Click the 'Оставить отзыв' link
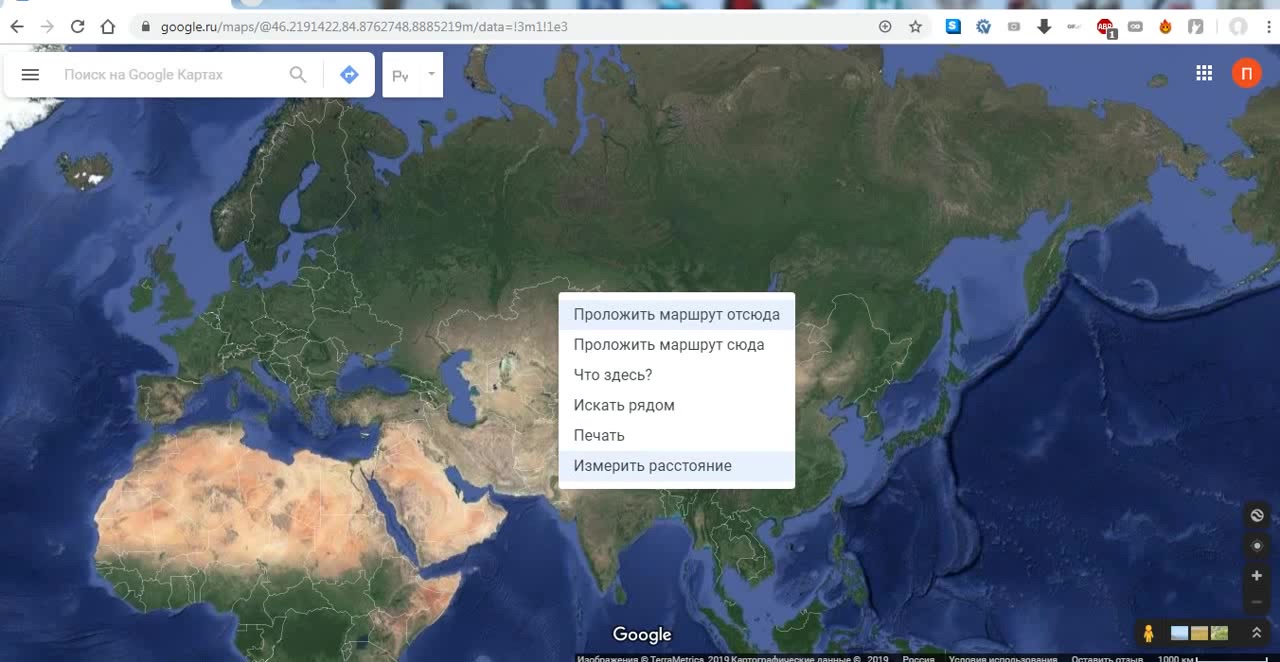This screenshot has height=662, width=1280. coord(1106,658)
